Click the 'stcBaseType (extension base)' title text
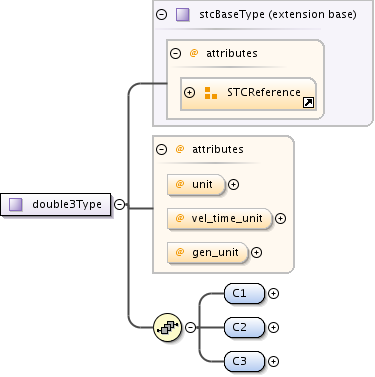Viewport: 375px width, 377px height. pos(278,14)
